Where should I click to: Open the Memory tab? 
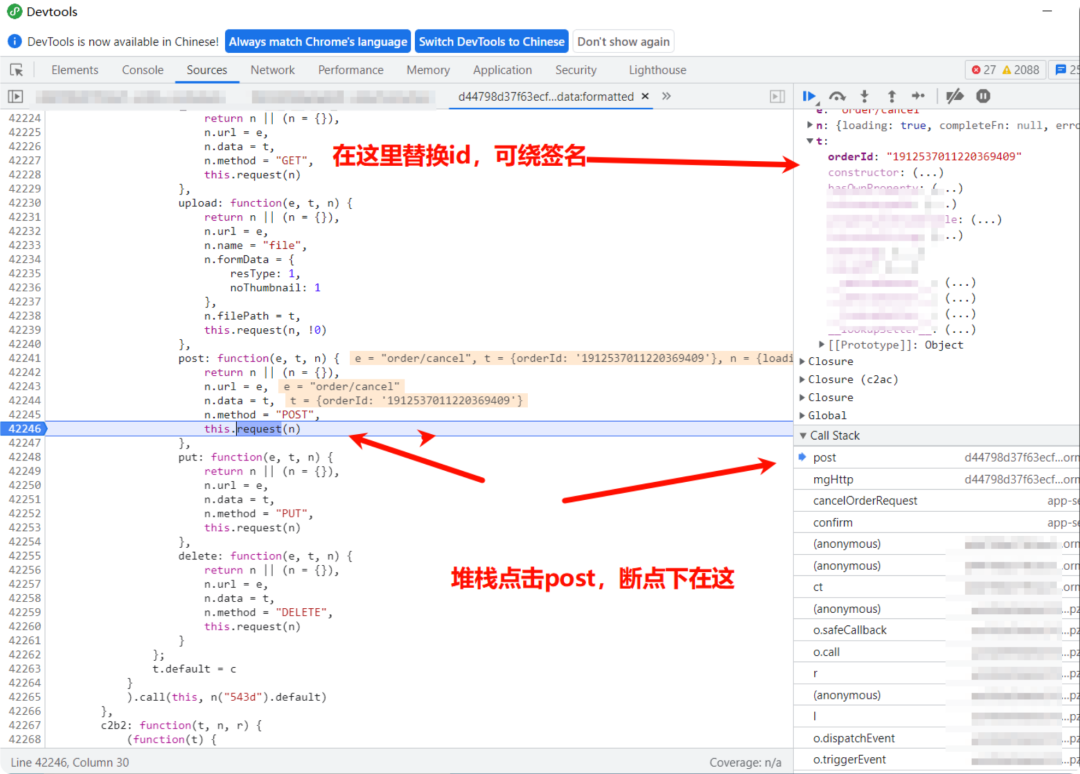[x=428, y=70]
